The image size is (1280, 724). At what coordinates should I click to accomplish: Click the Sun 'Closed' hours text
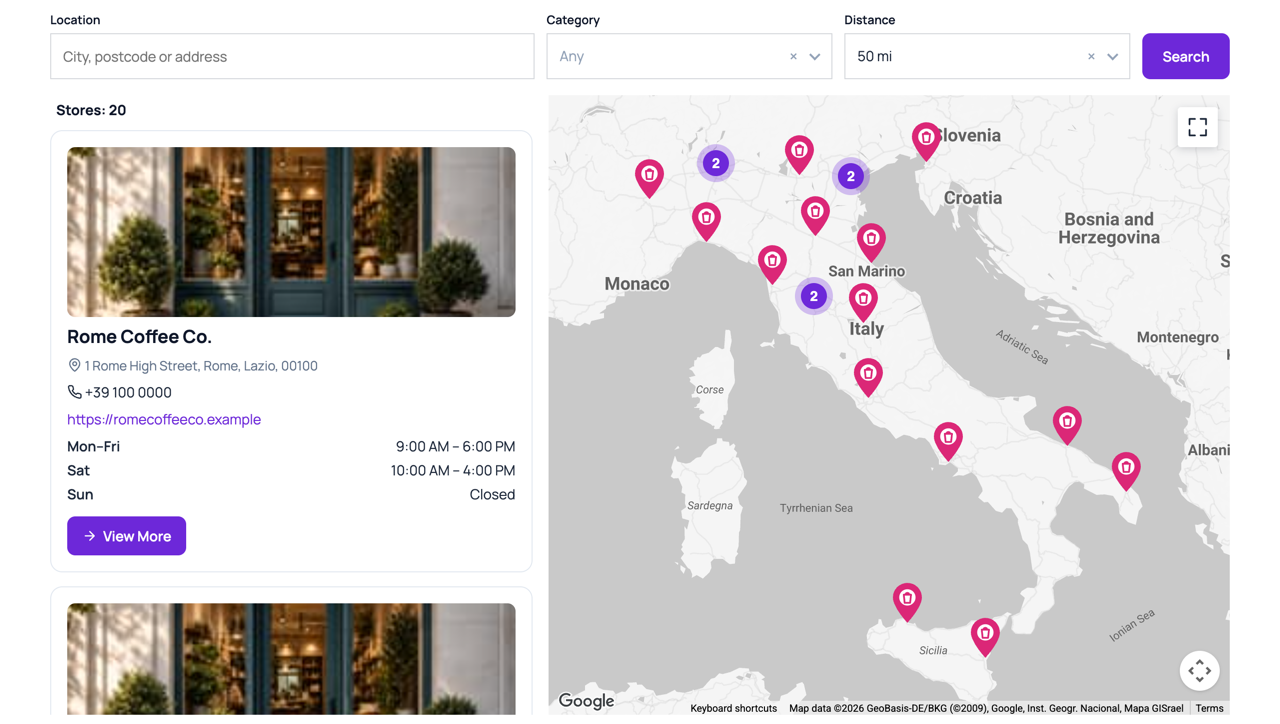click(492, 495)
